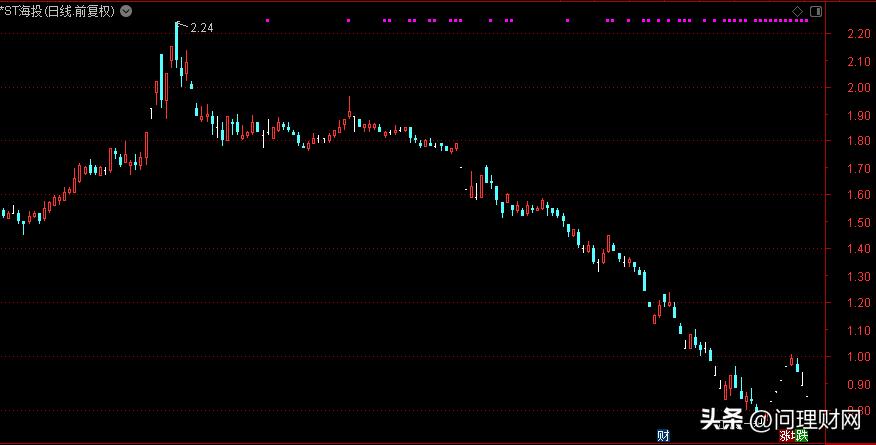Click the 1.90 price axis label
Screen dimensions: 876x445
[x=859, y=115]
